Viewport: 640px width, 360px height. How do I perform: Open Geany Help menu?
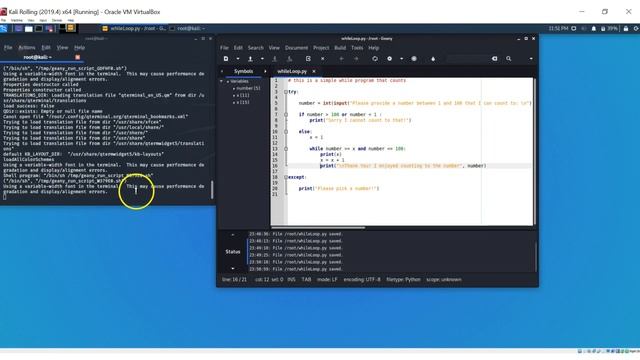coord(373,48)
